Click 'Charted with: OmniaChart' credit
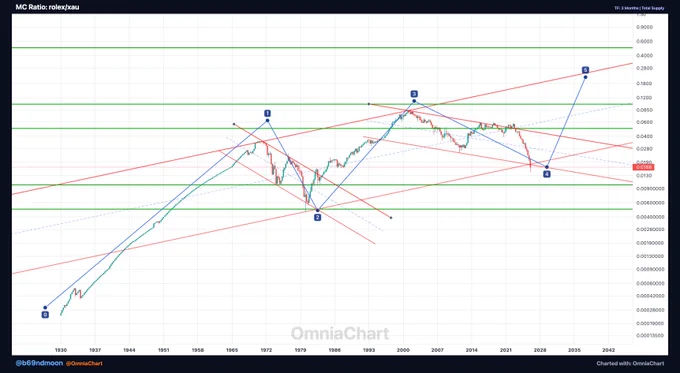The width and height of the screenshot is (680, 373). [630, 363]
